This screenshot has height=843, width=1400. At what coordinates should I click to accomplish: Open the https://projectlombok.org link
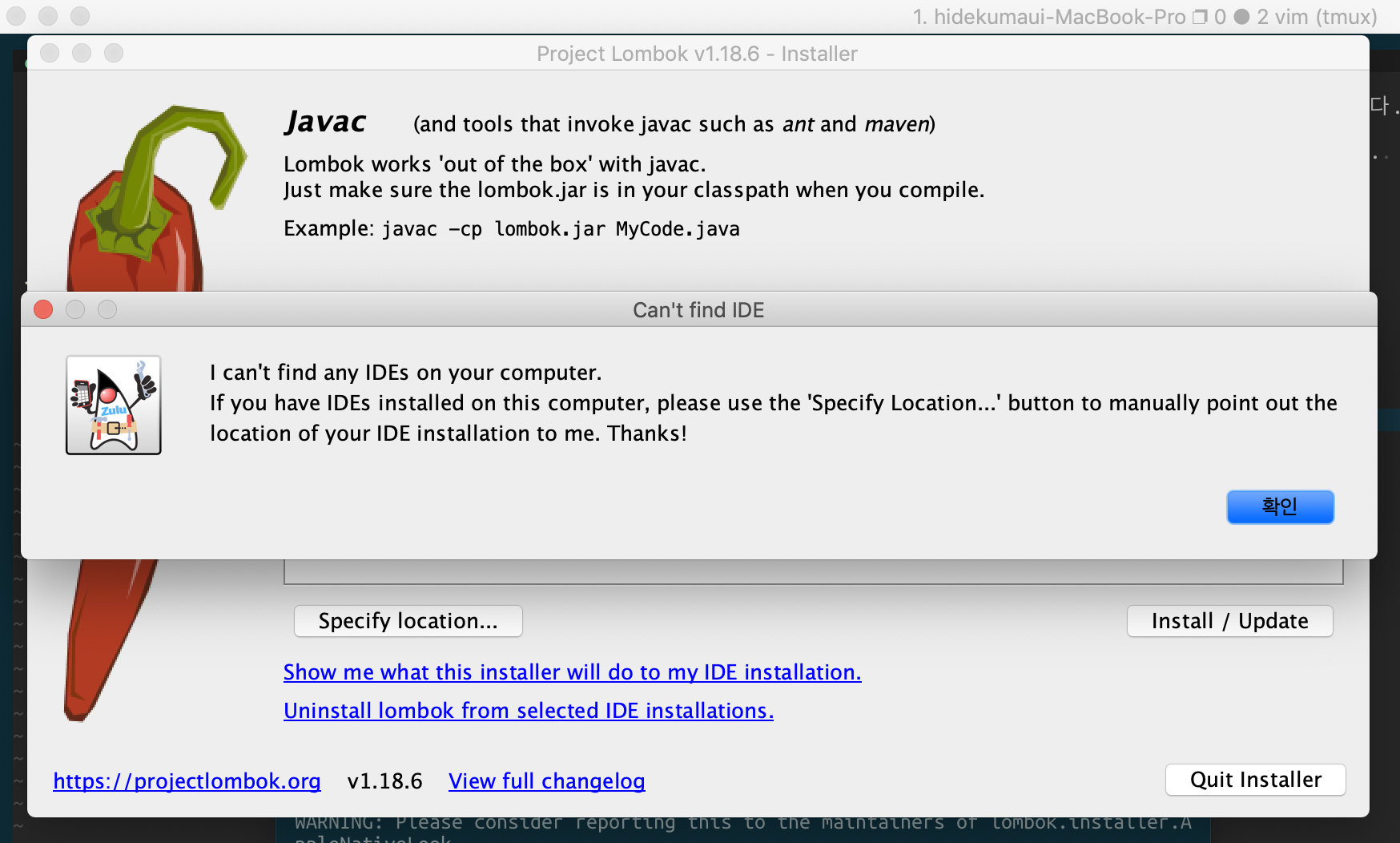(187, 781)
